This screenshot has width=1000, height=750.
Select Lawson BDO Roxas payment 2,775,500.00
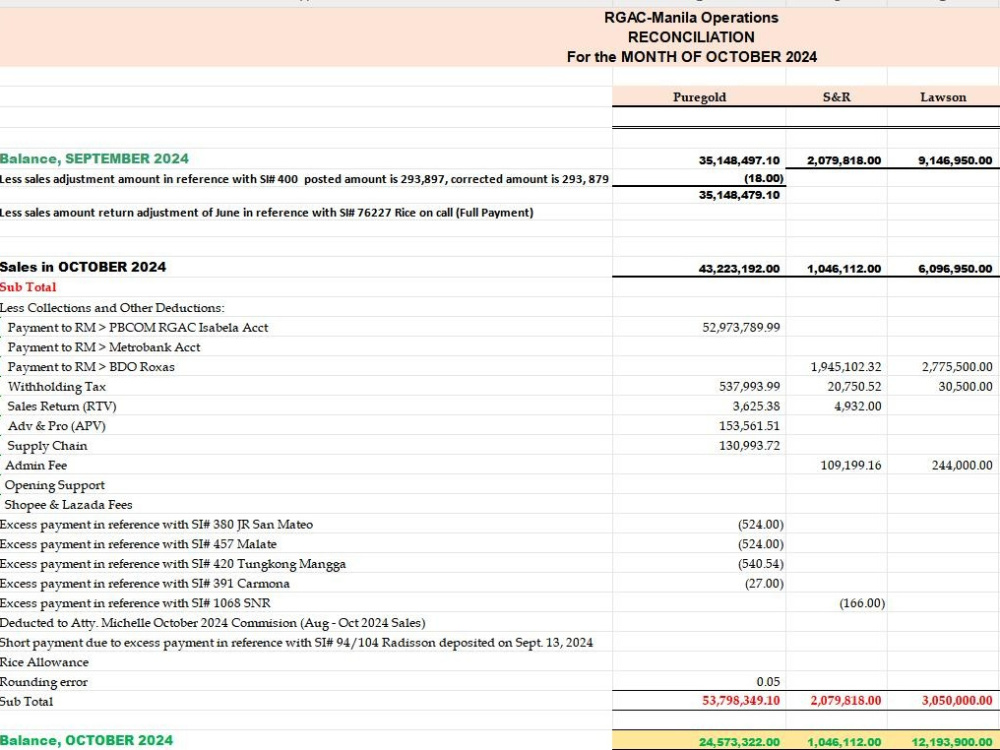[957, 367]
